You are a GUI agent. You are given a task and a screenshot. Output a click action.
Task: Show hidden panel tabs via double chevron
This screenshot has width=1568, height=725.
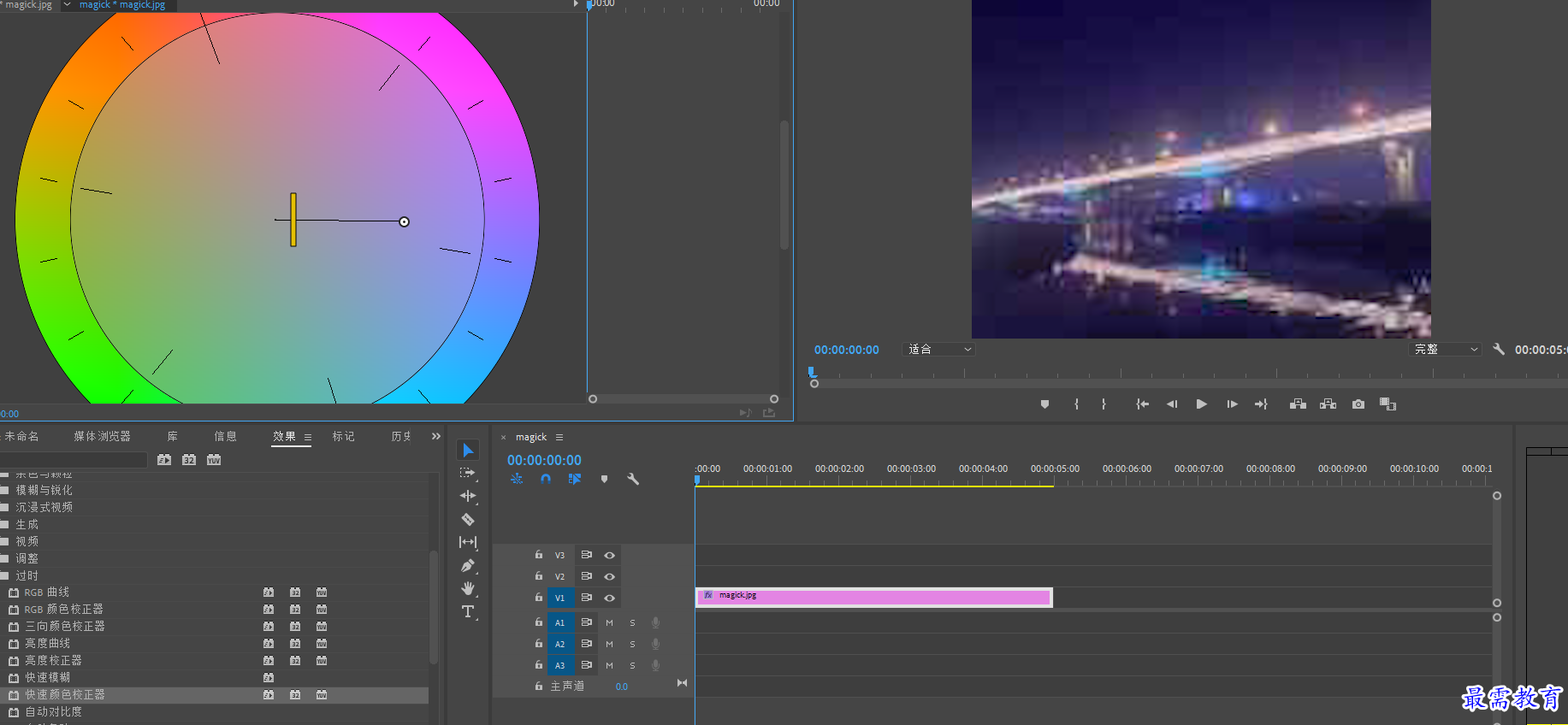[x=436, y=436]
